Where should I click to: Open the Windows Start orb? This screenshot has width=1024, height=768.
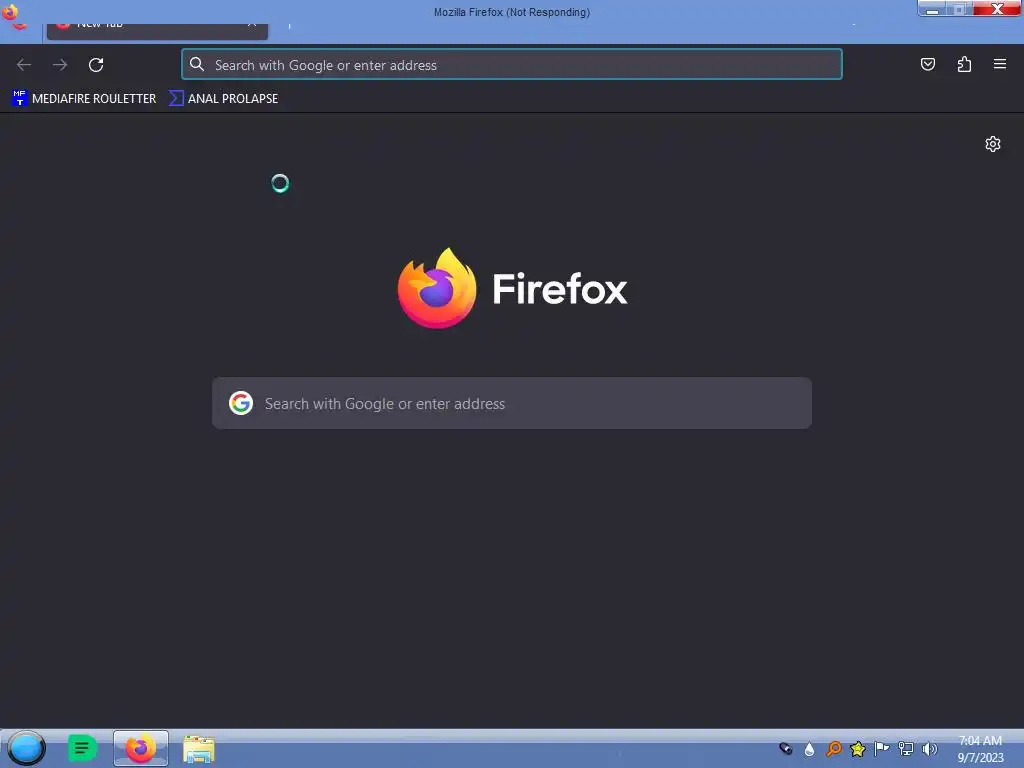[x=26, y=748]
